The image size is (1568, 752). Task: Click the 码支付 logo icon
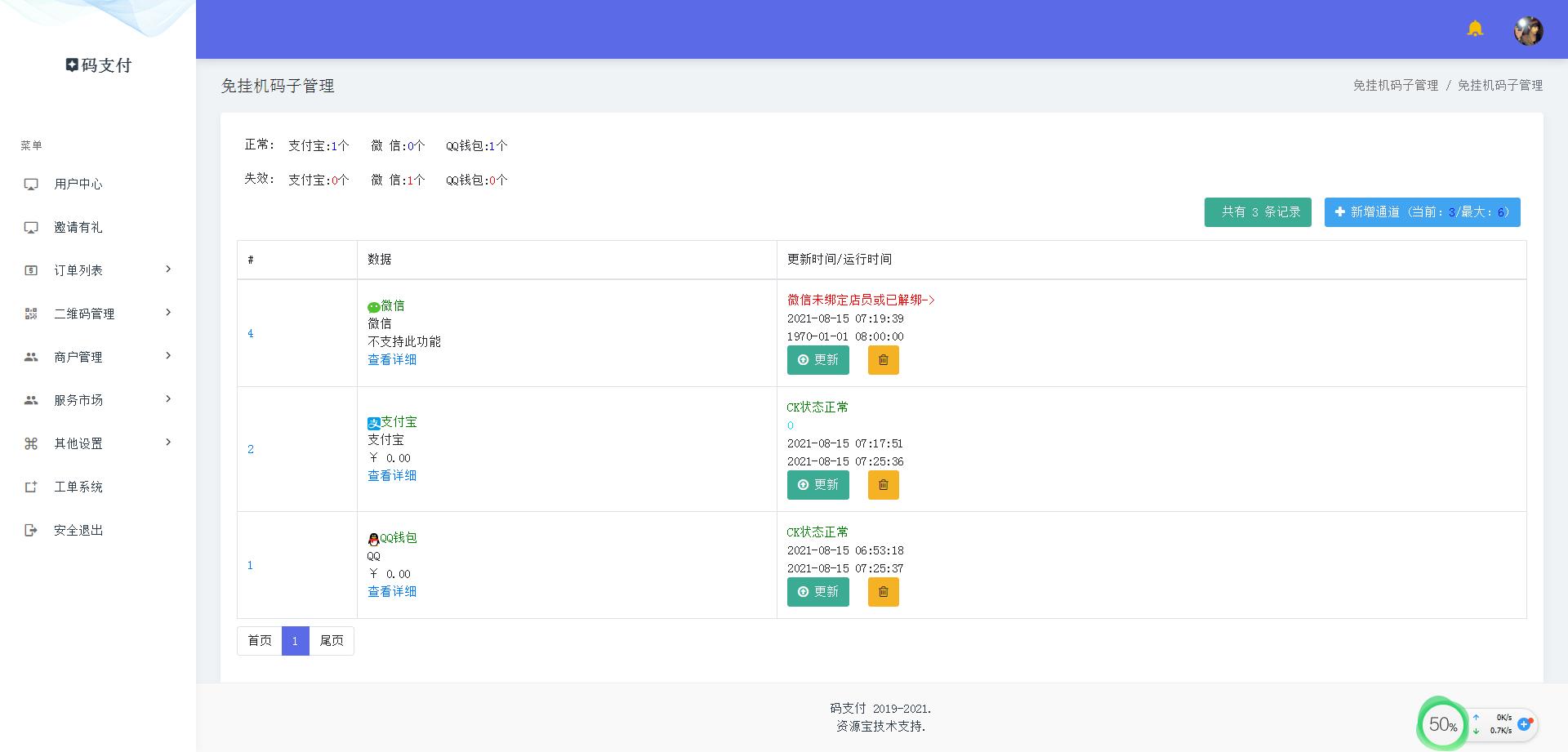[x=72, y=65]
